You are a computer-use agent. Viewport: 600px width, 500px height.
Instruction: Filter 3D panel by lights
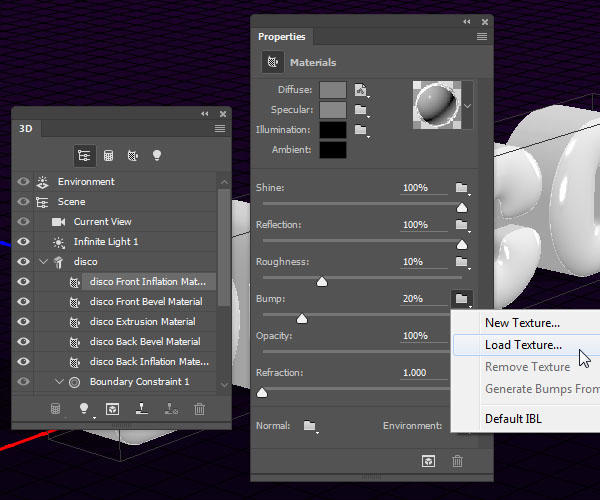click(x=156, y=156)
